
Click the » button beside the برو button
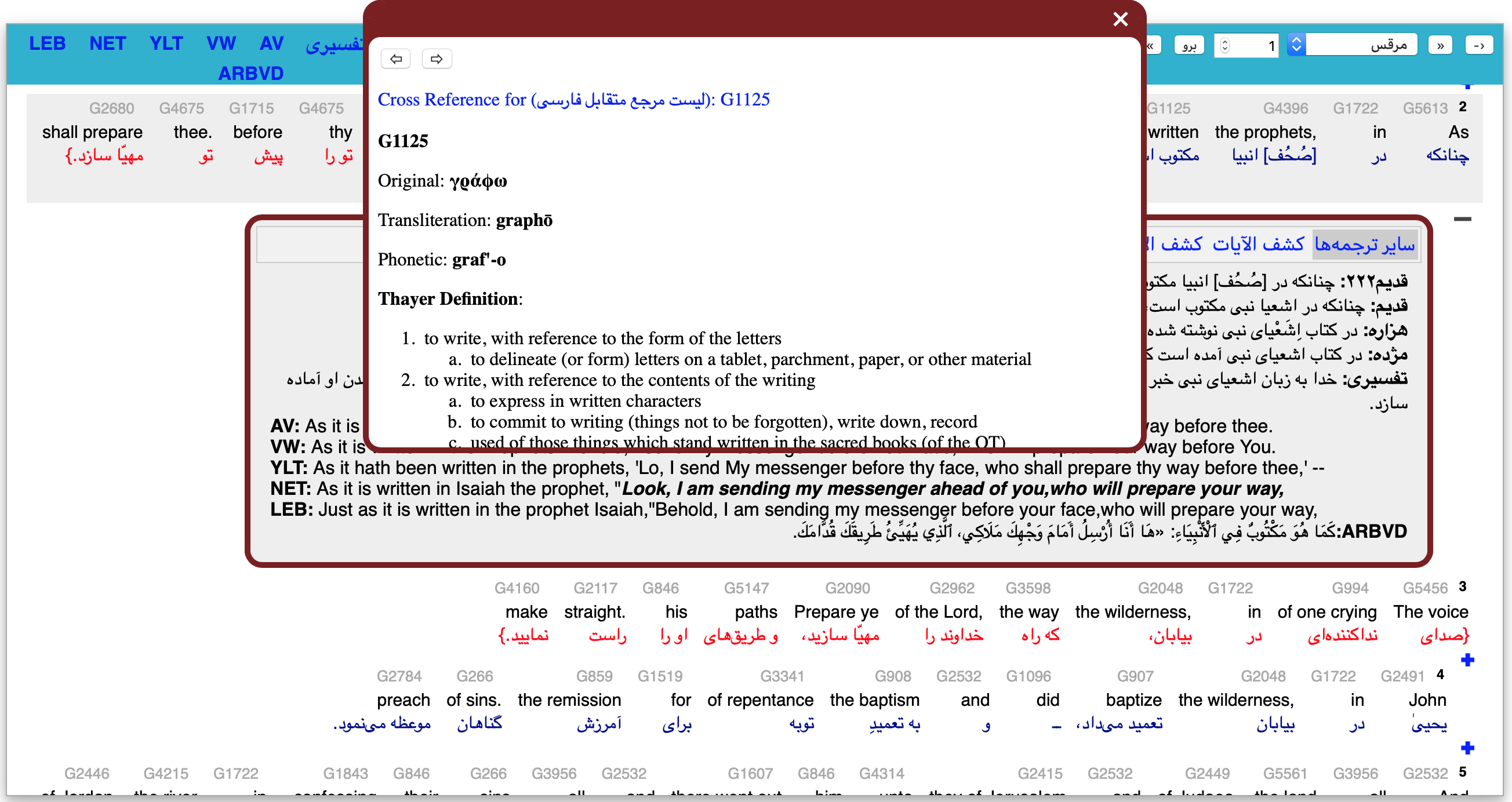pos(1153,45)
